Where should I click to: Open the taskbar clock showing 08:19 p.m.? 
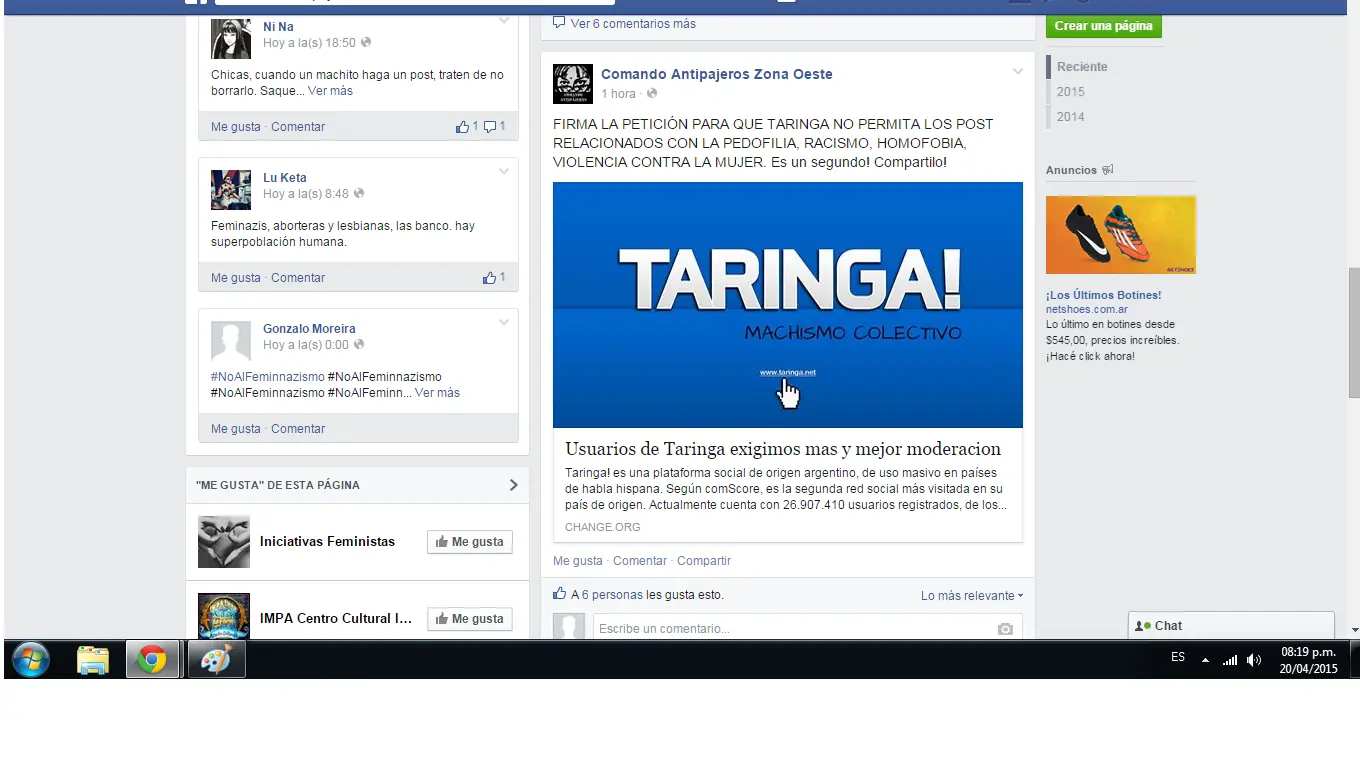click(x=1308, y=660)
